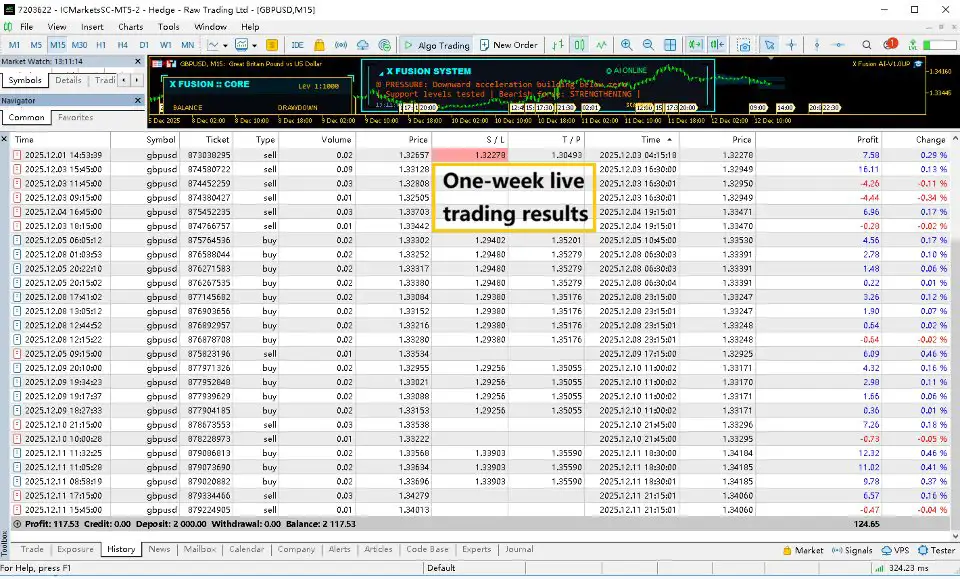Open the chart templates dropdown arrow
Viewport: 960px width, 579px height.
pos(255,45)
